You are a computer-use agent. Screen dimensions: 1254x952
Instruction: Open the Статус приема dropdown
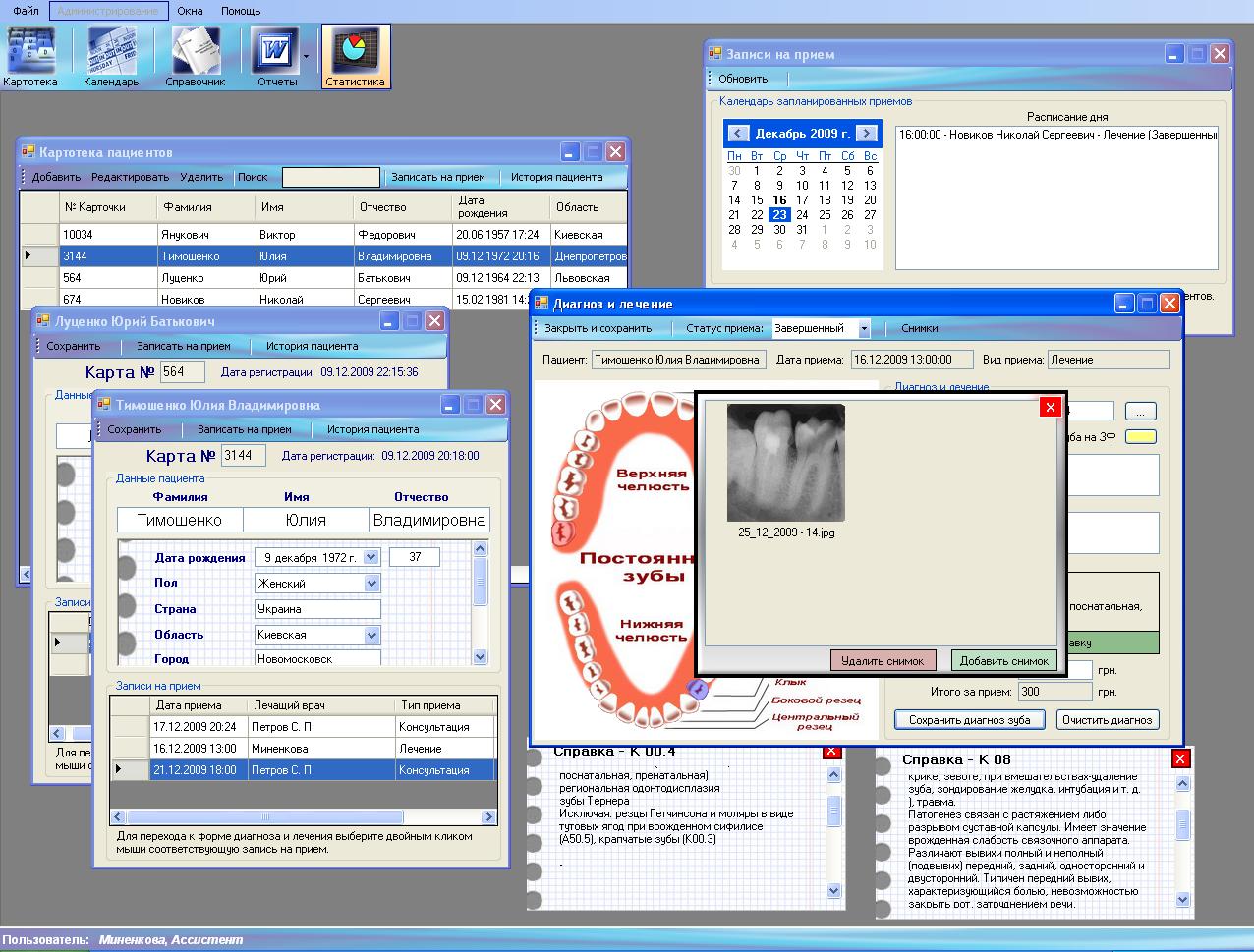tap(864, 329)
